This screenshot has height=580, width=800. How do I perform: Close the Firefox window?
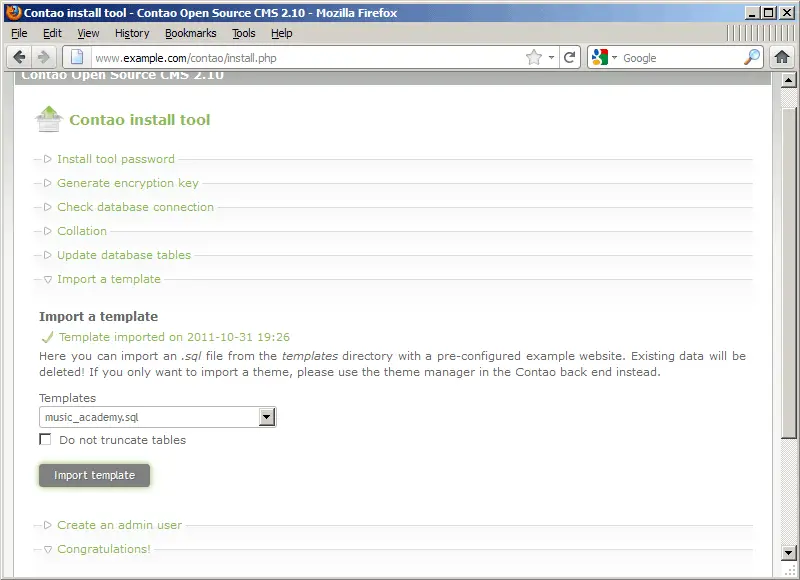[787, 13]
